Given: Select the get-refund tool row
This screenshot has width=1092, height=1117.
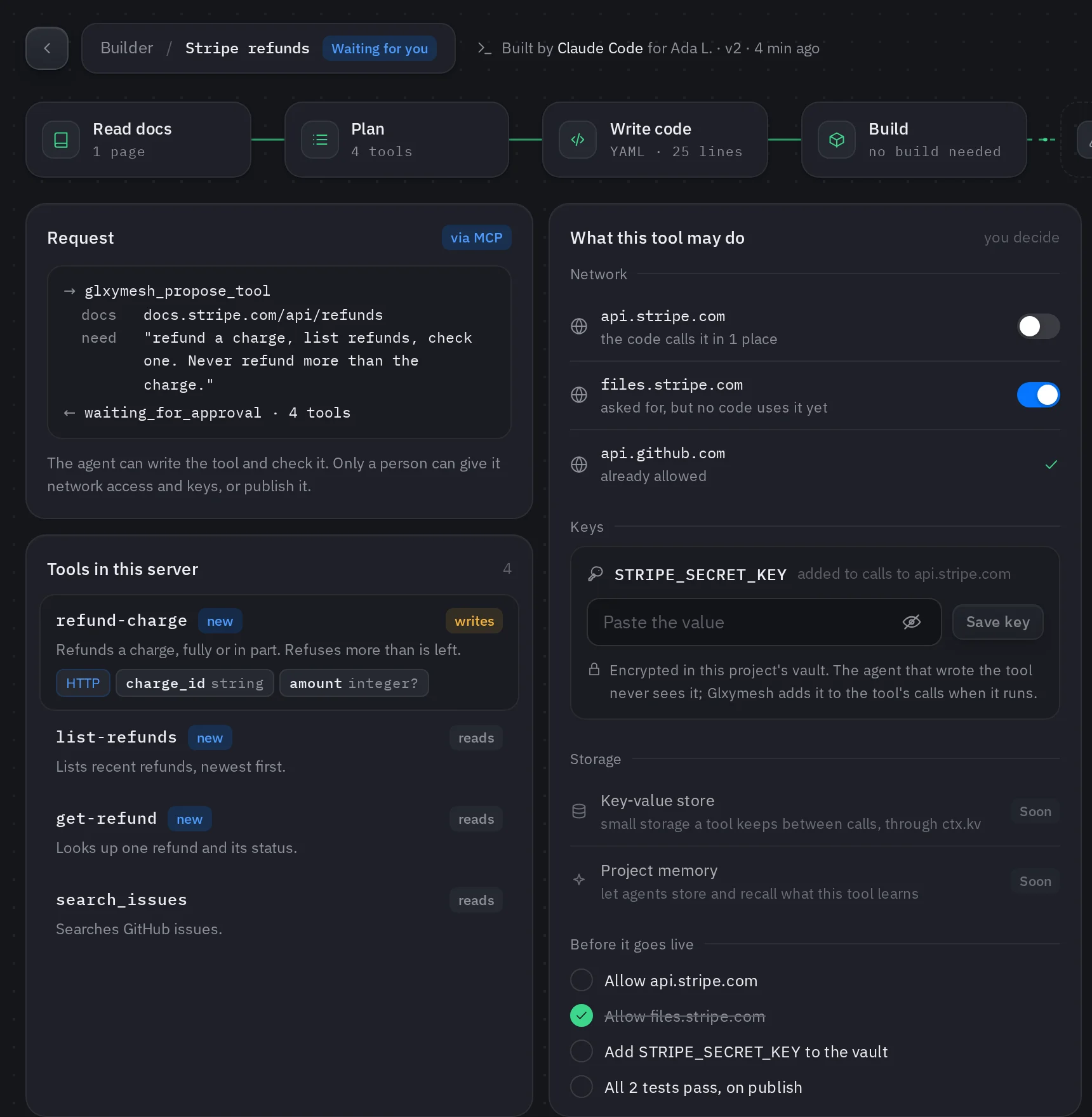Looking at the screenshot, I should tap(279, 833).
